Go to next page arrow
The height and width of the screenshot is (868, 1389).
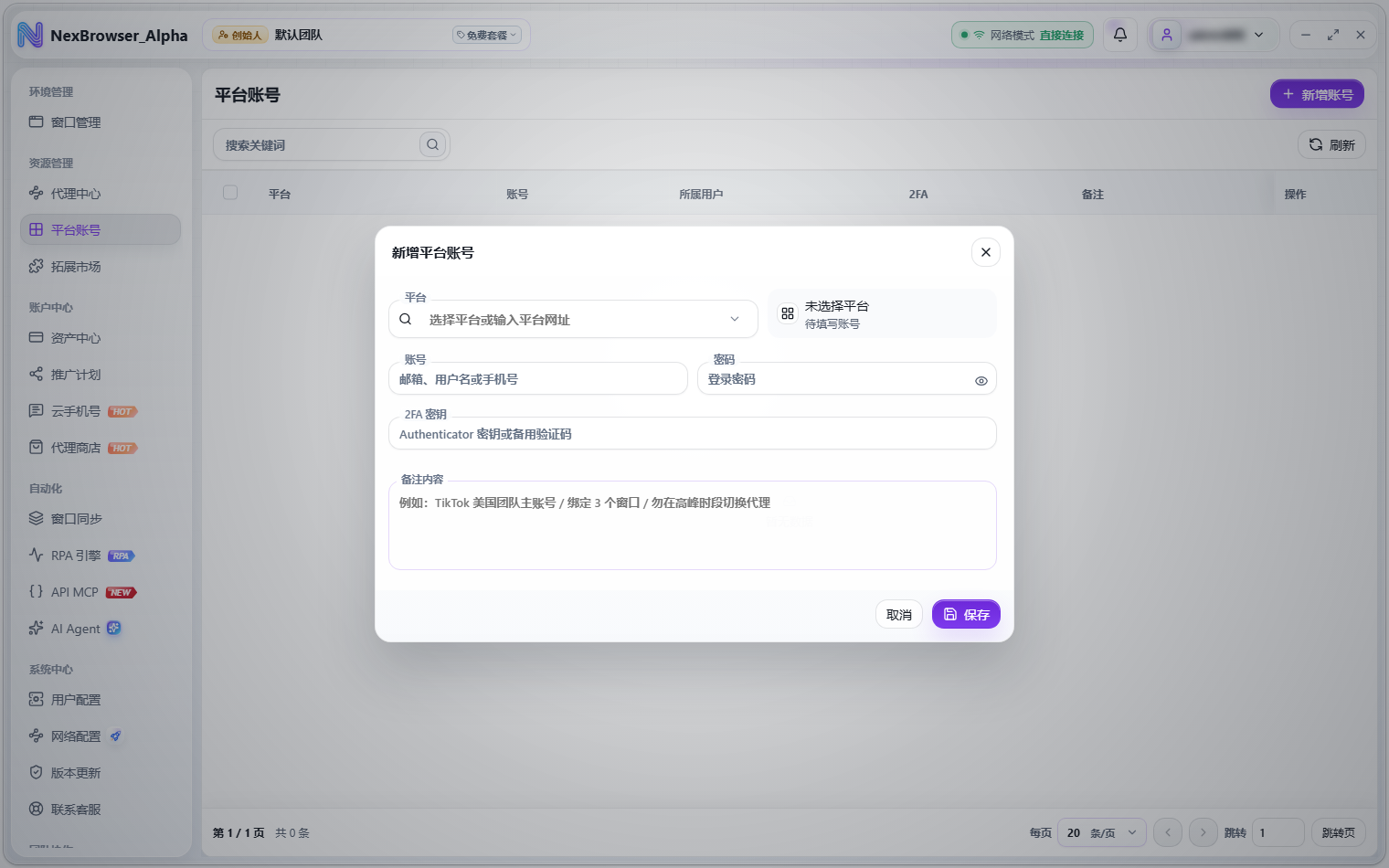point(1203,832)
